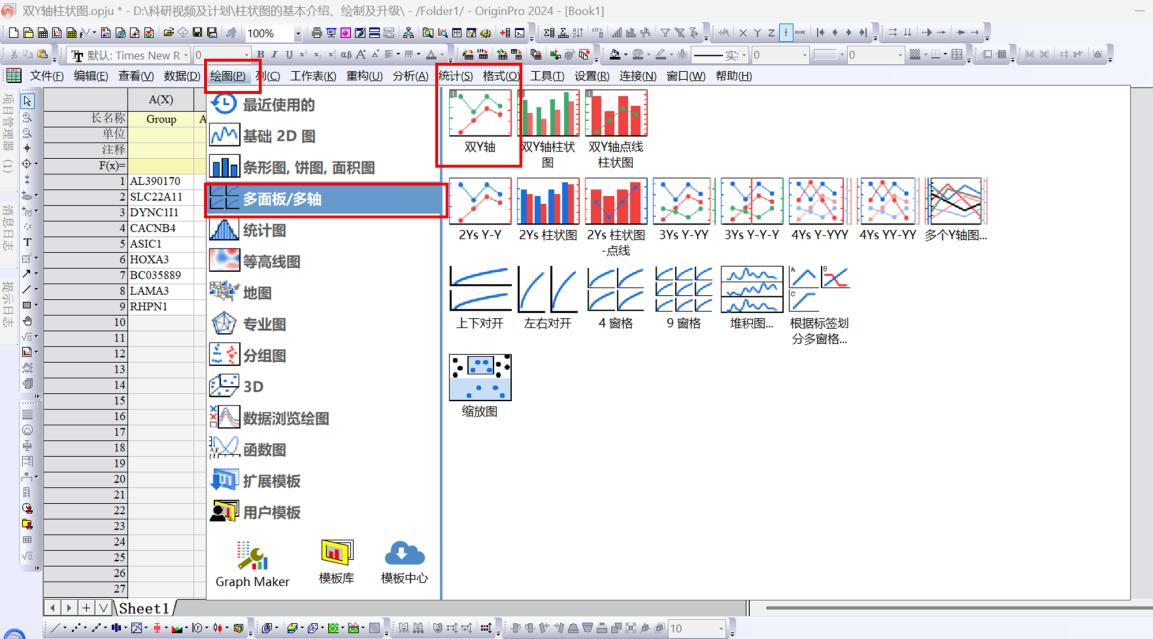The width and height of the screenshot is (1153, 639).
Task: Select cell containing AL390170
Action: pyautogui.click(x=162, y=181)
